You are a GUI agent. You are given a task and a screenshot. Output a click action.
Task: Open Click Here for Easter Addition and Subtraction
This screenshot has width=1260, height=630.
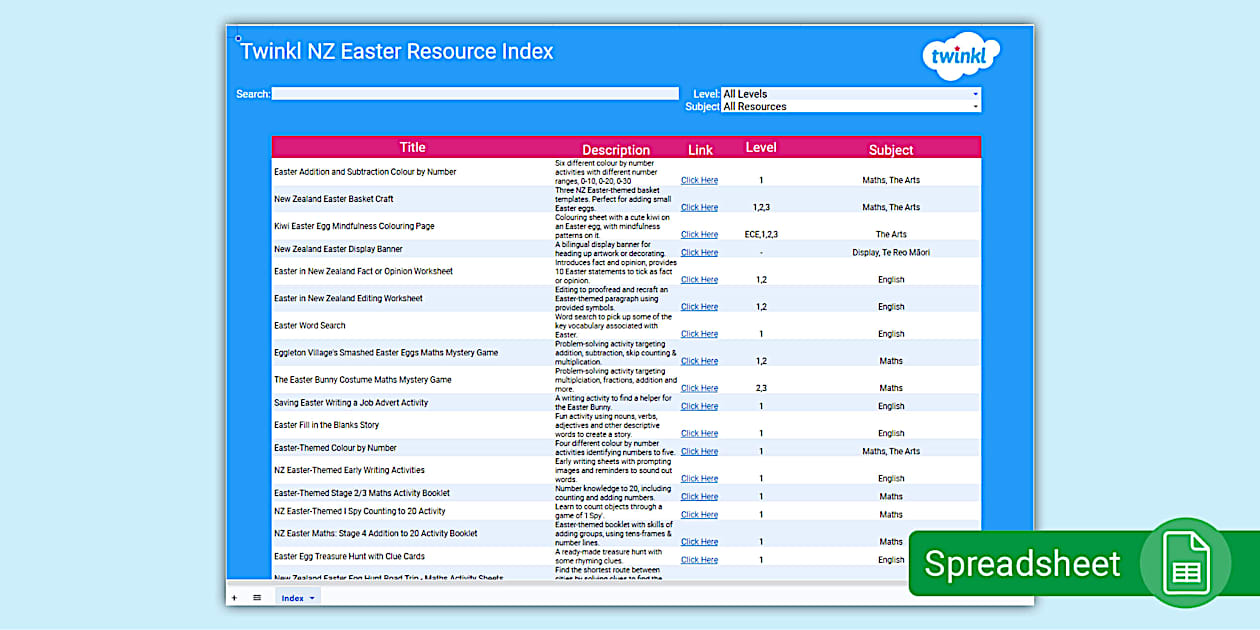(699, 180)
